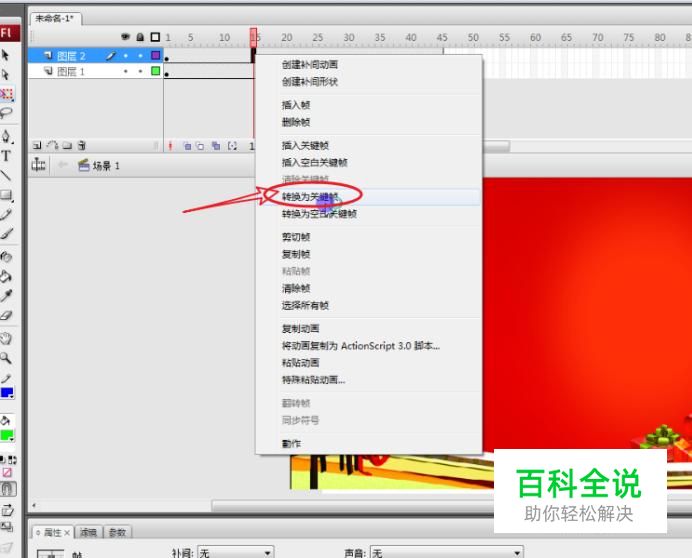Select the Selection (black arrow) tool
This screenshot has width=692, height=558.
[6, 55]
